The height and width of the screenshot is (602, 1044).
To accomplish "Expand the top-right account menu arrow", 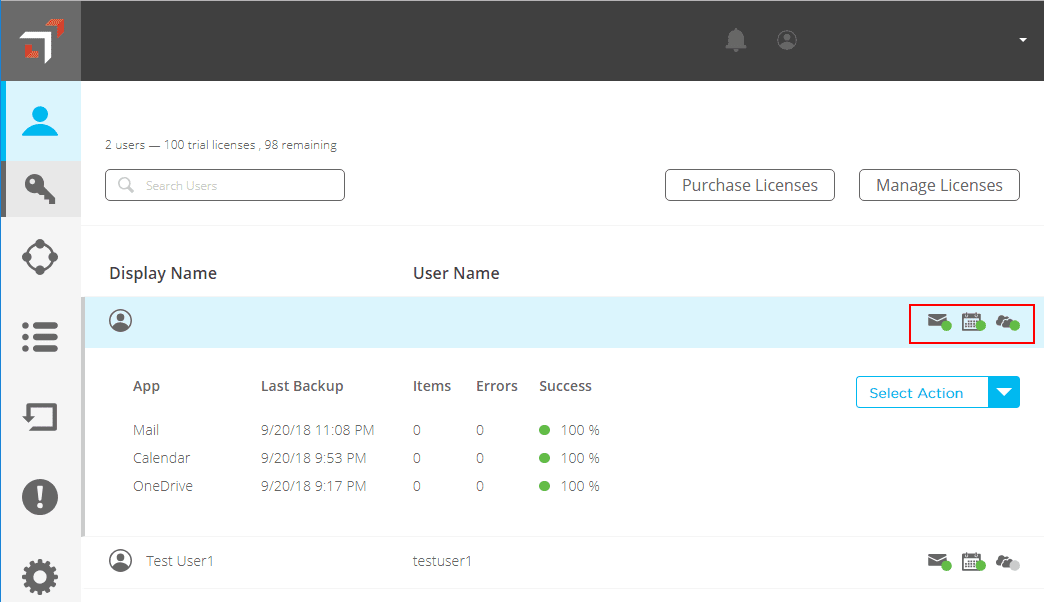I will tap(1023, 40).
